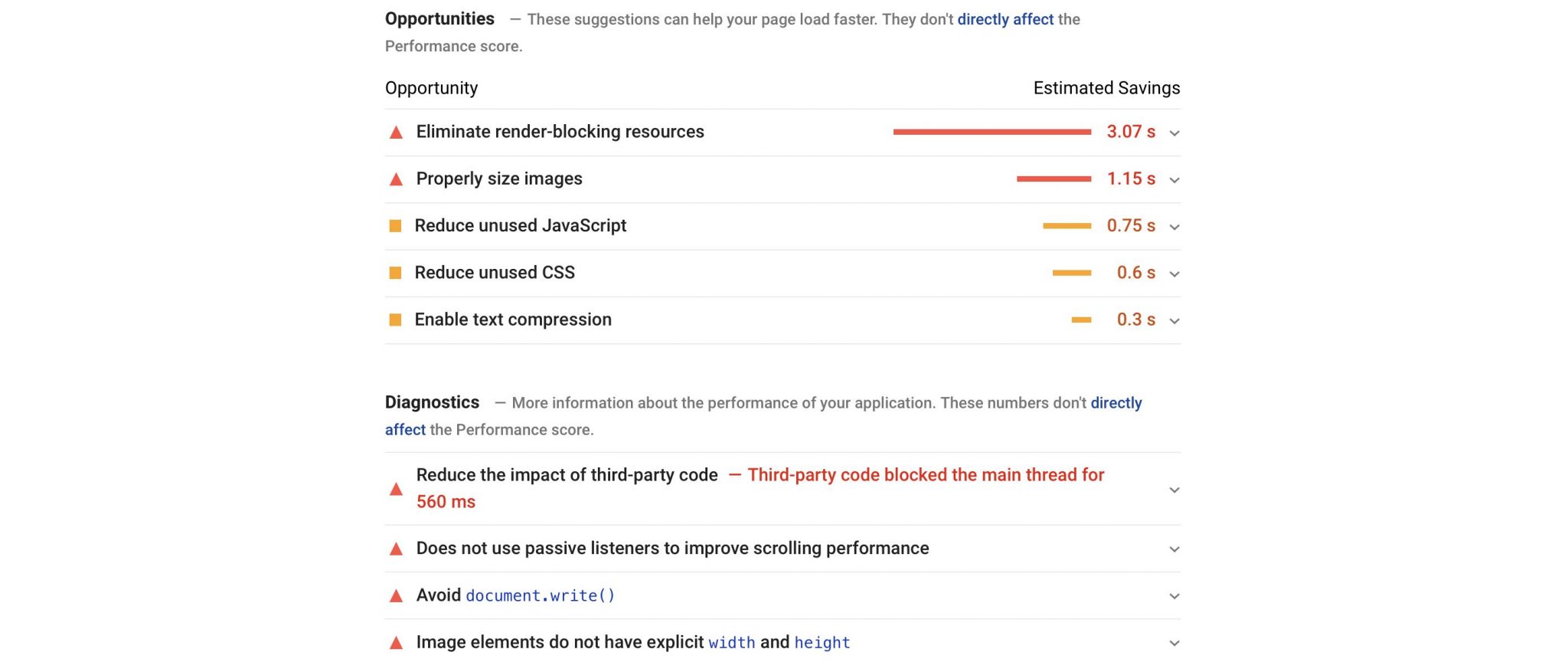Click the triangle icon beside passive listeners diagnostic
Screen dimensions: 1568x662
click(x=397, y=549)
